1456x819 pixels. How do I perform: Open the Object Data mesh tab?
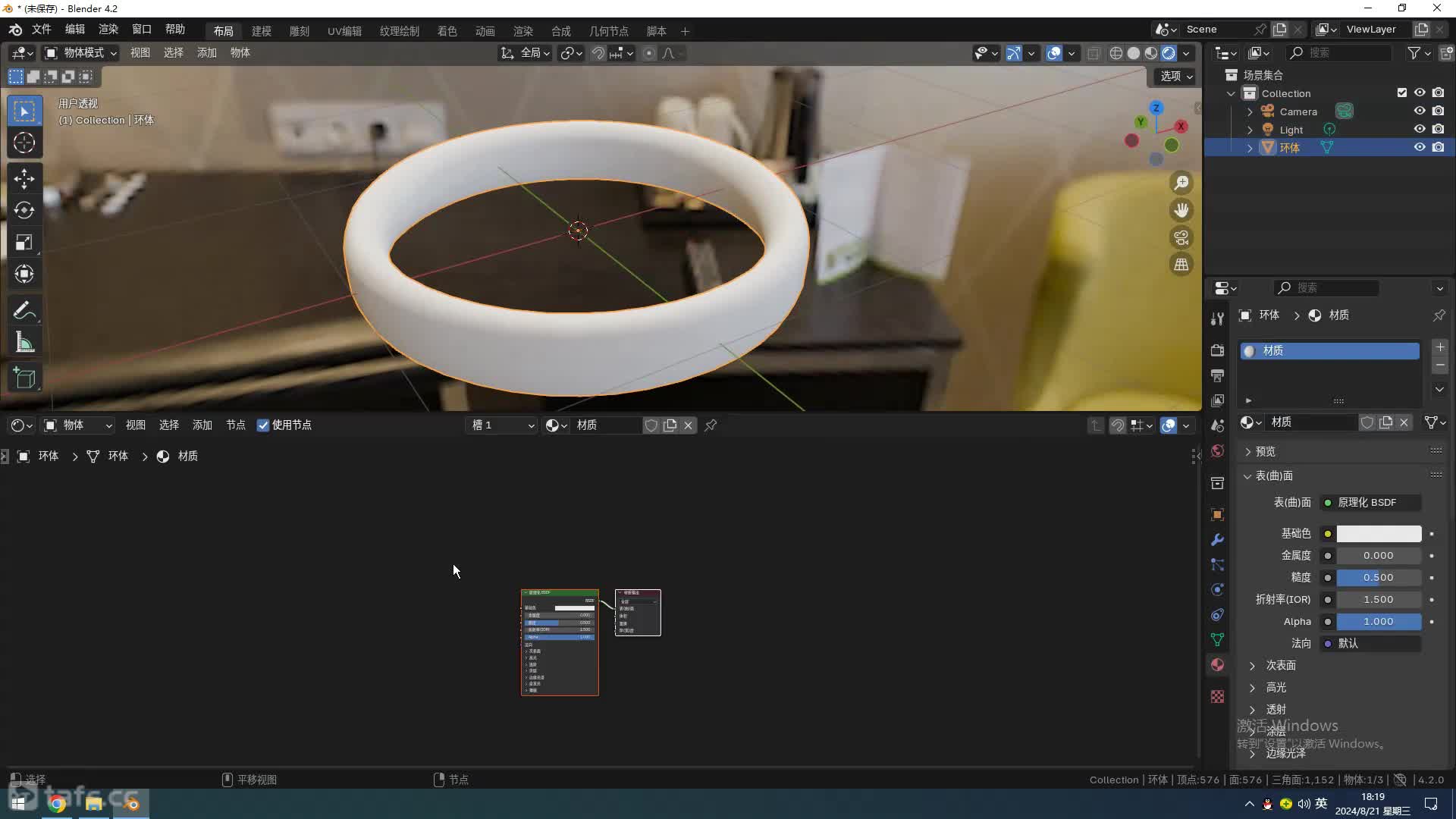pyautogui.click(x=1217, y=640)
